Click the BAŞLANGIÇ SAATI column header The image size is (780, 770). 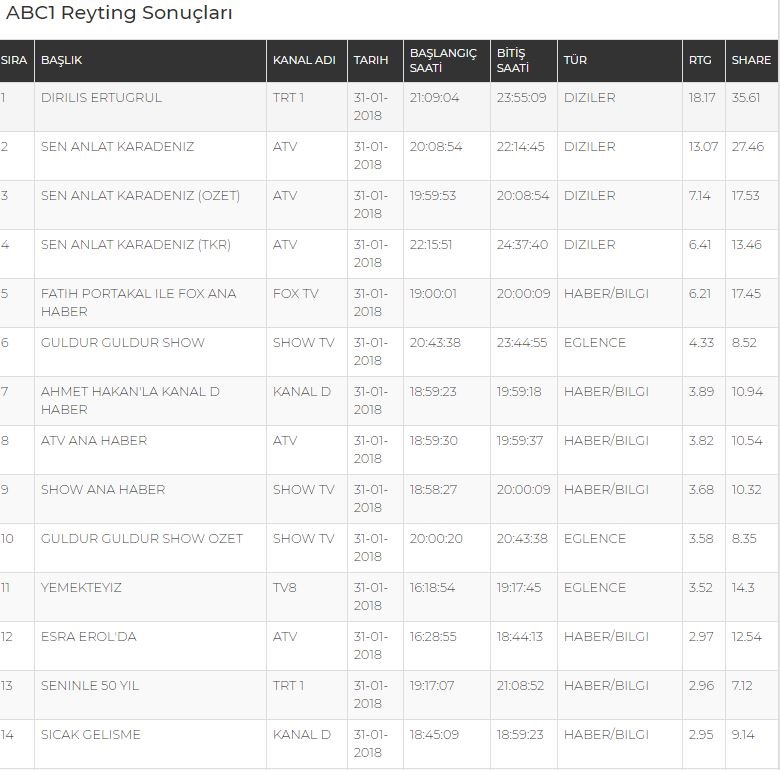(443, 60)
